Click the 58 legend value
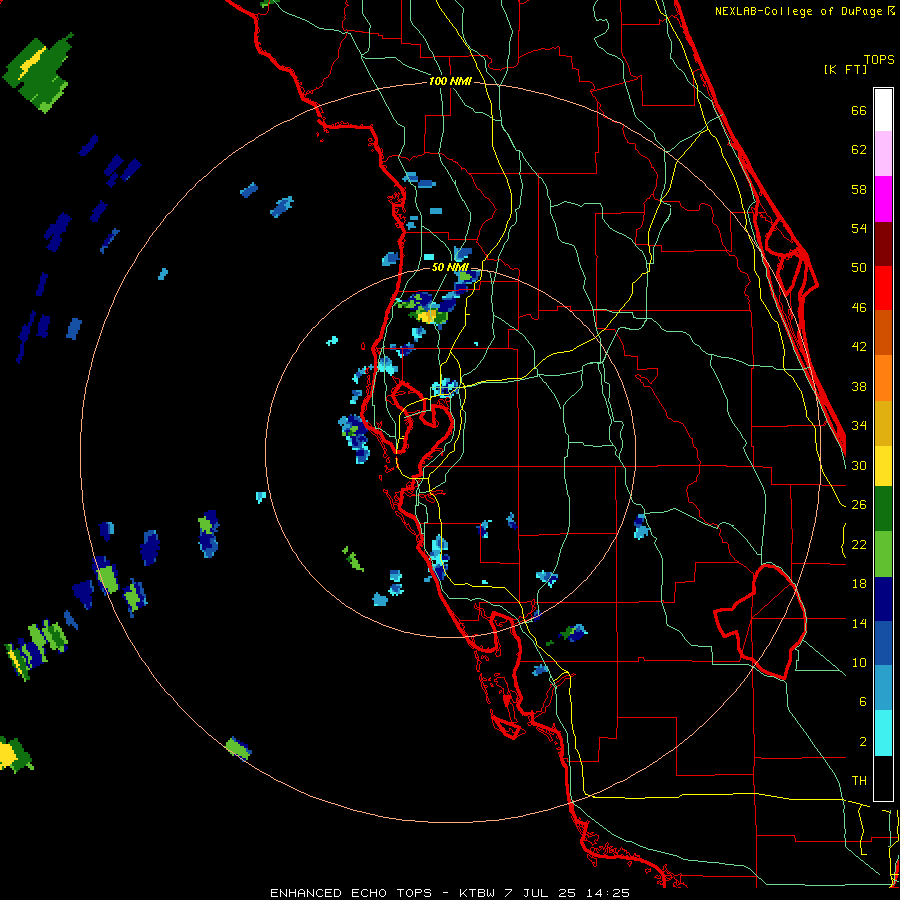 coord(859,189)
